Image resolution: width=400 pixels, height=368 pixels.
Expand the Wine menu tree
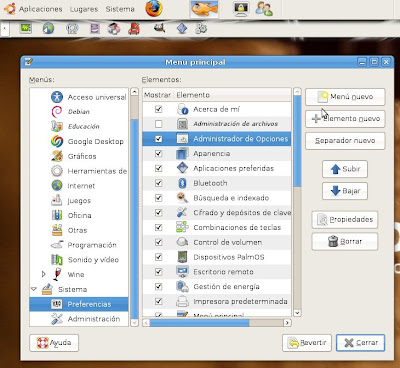tap(44, 274)
